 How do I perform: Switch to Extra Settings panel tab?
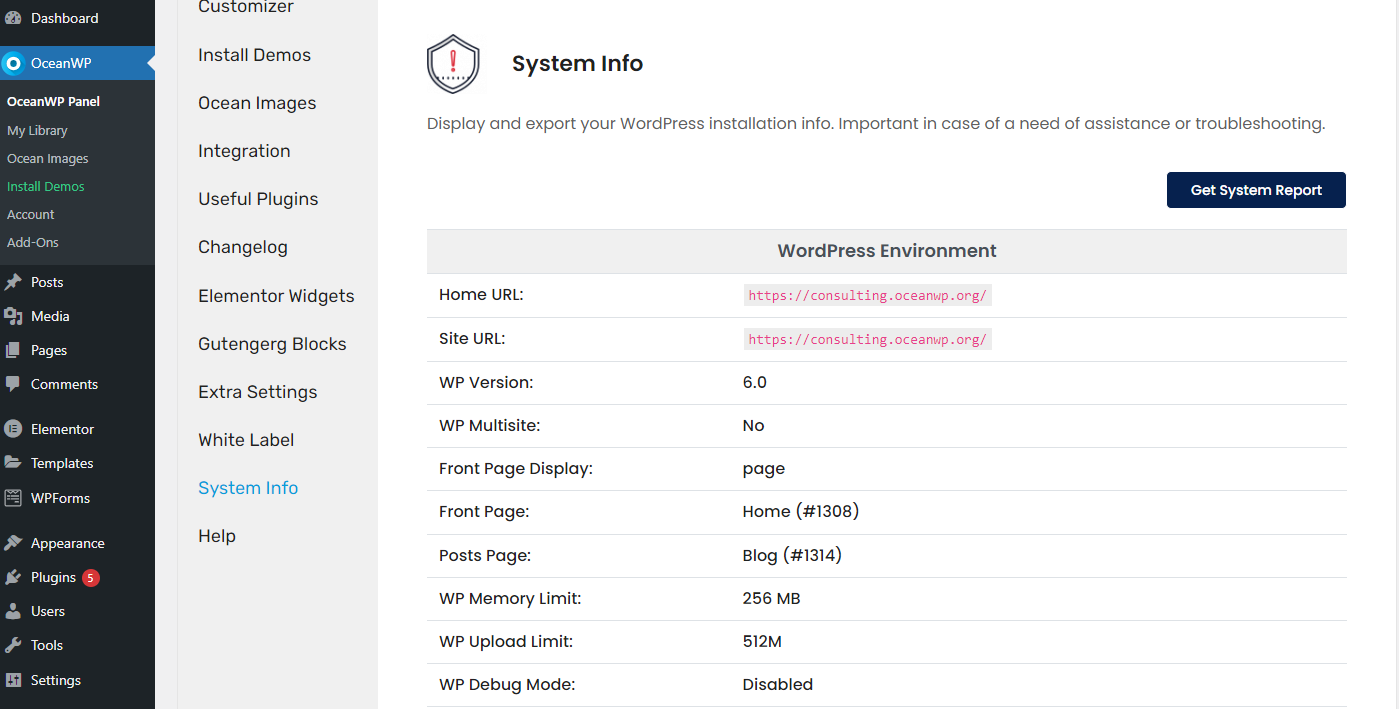click(x=258, y=392)
